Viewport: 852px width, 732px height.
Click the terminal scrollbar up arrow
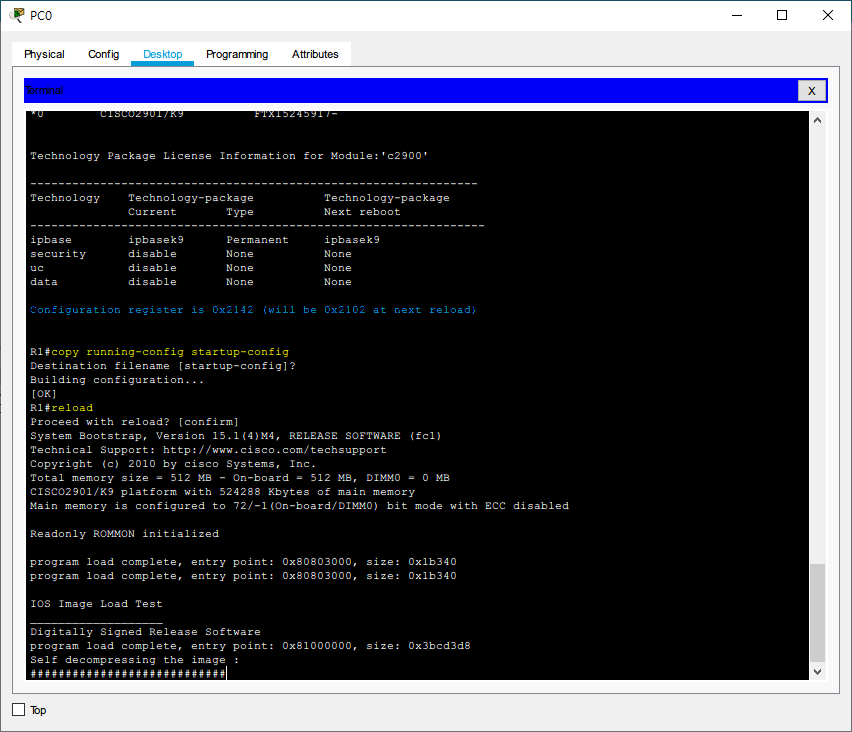(x=817, y=121)
